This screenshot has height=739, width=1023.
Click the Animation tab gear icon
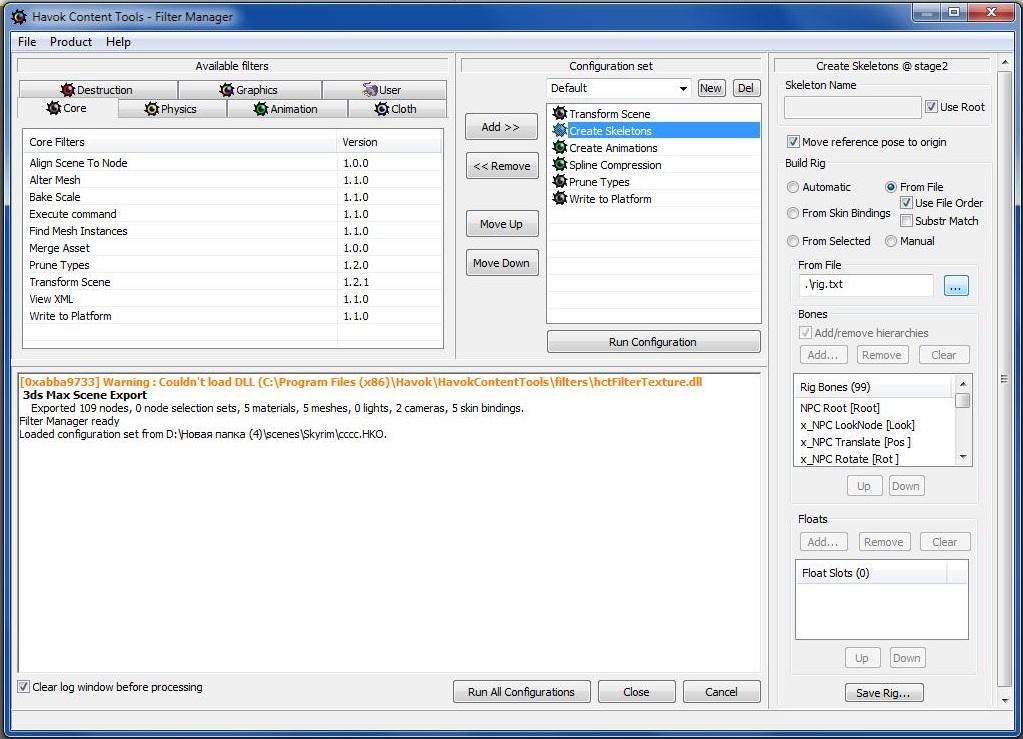pos(260,109)
